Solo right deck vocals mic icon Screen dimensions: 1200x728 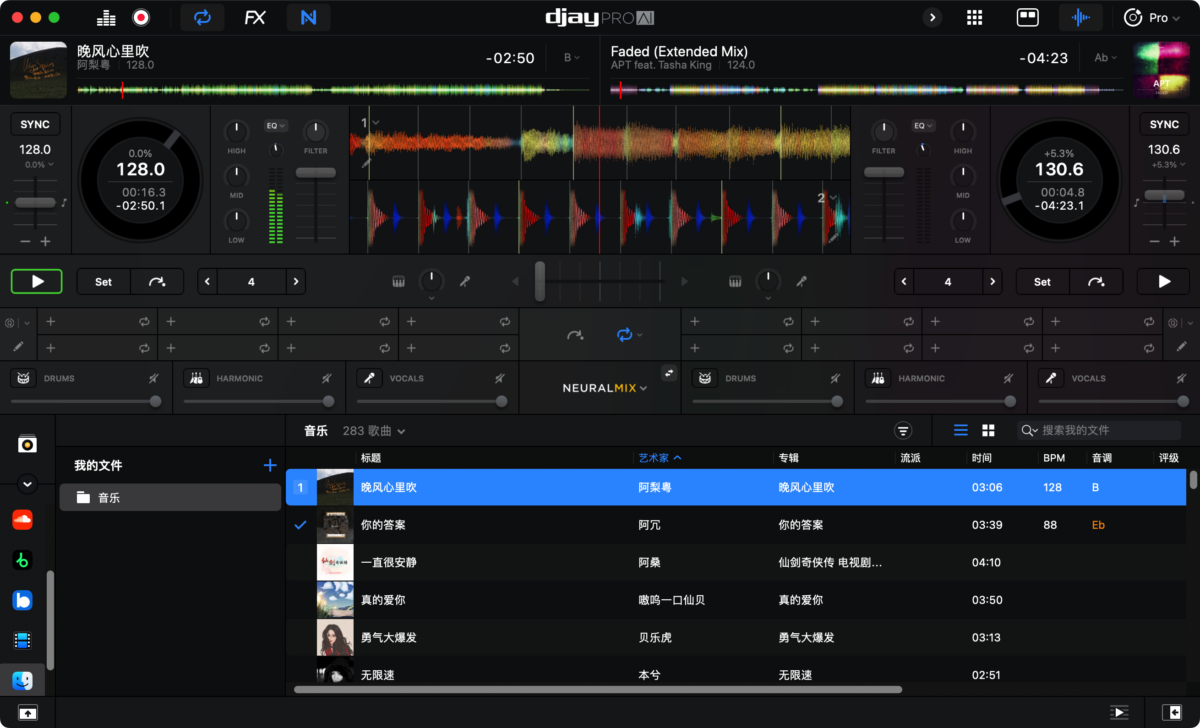coord(1052,379)
